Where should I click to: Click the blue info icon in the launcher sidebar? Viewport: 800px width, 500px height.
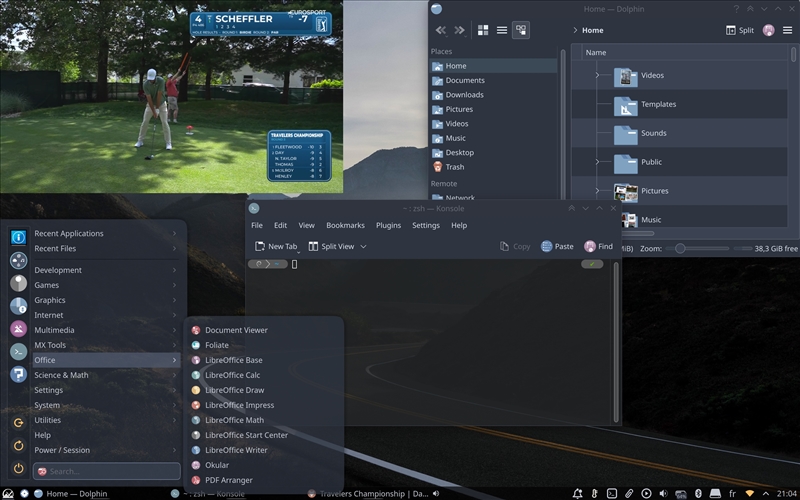pyautogui.click(x=18, y=237)
